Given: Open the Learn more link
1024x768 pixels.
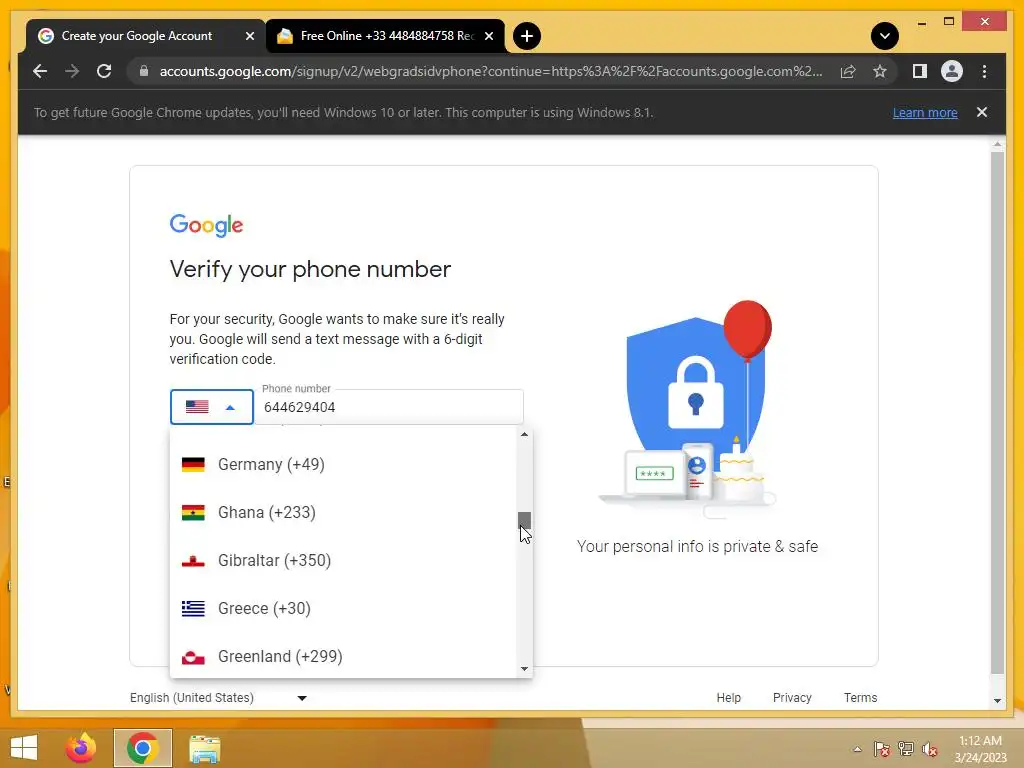Looking at the screenshot, I should 925,113.
